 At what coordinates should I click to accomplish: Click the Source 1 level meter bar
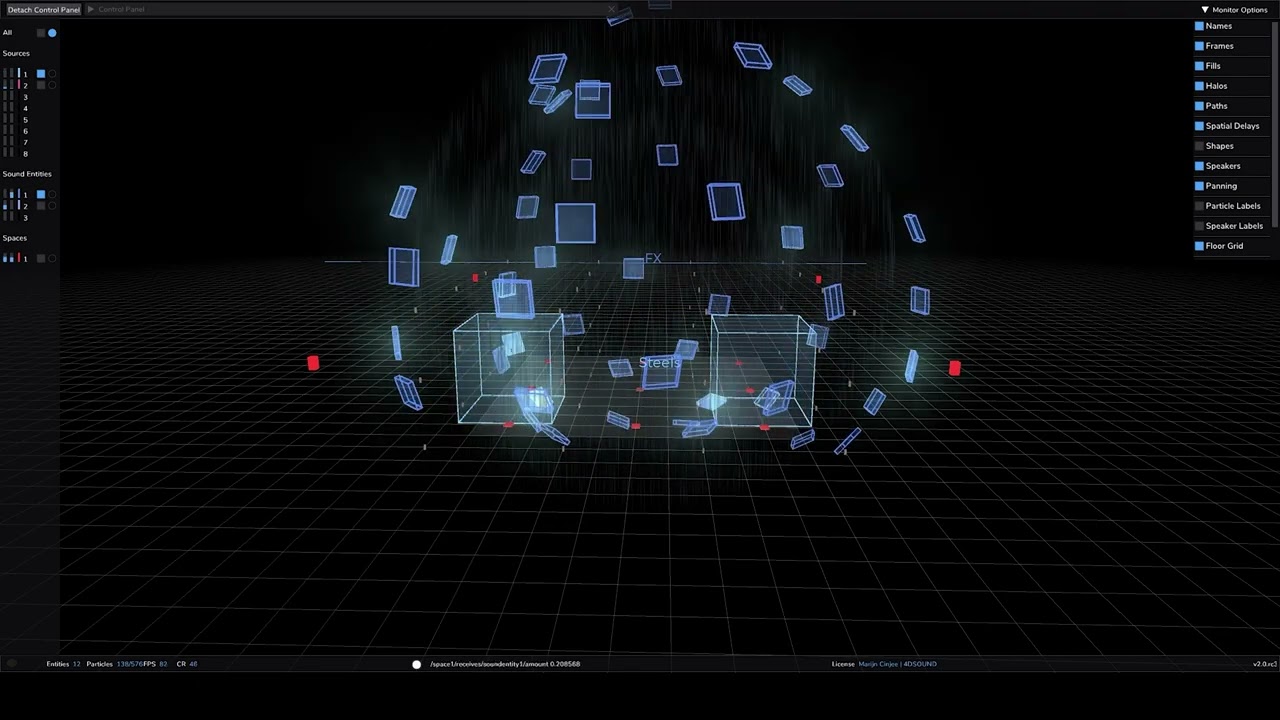[18, 74]
